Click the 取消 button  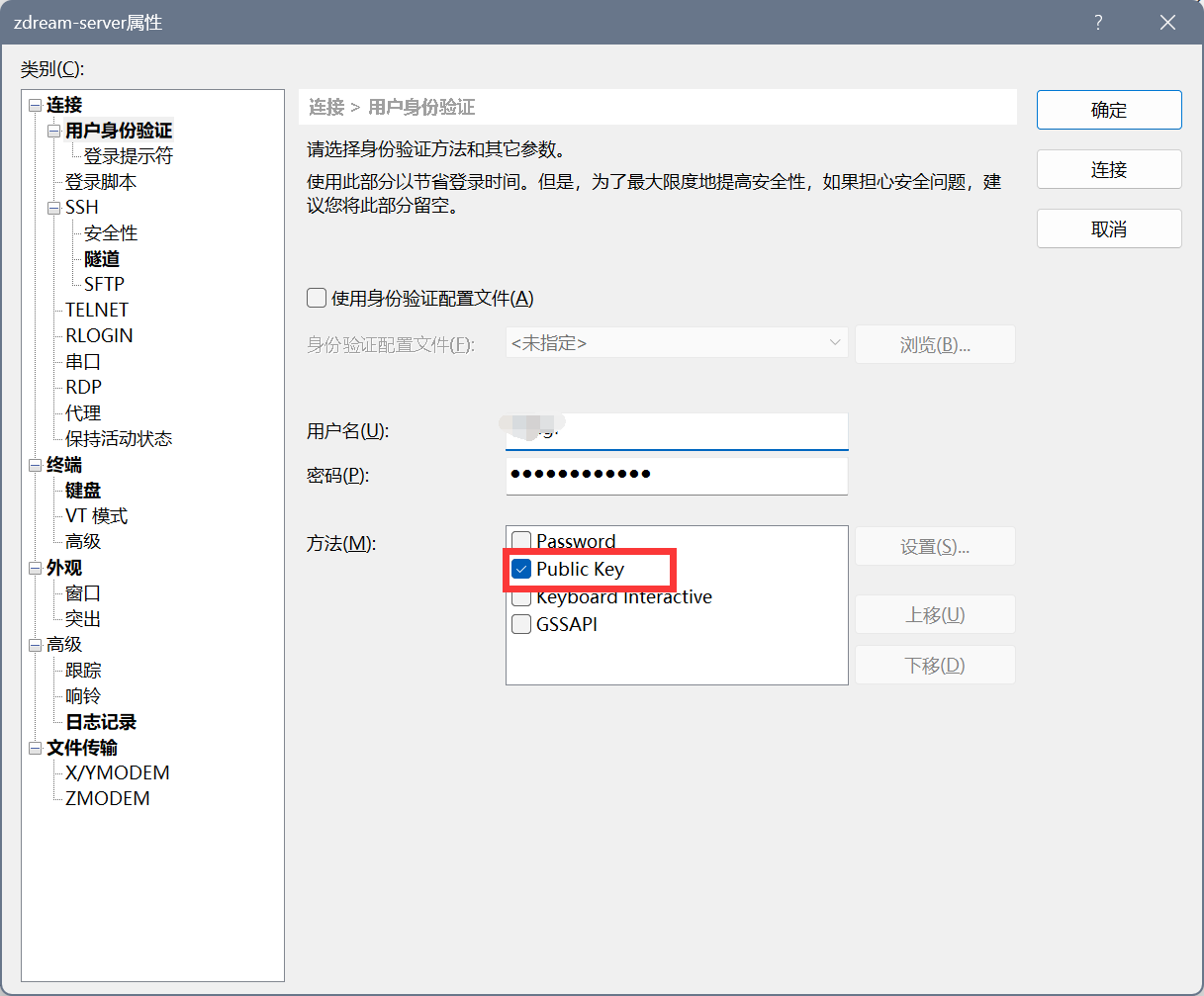(1108, 228)
